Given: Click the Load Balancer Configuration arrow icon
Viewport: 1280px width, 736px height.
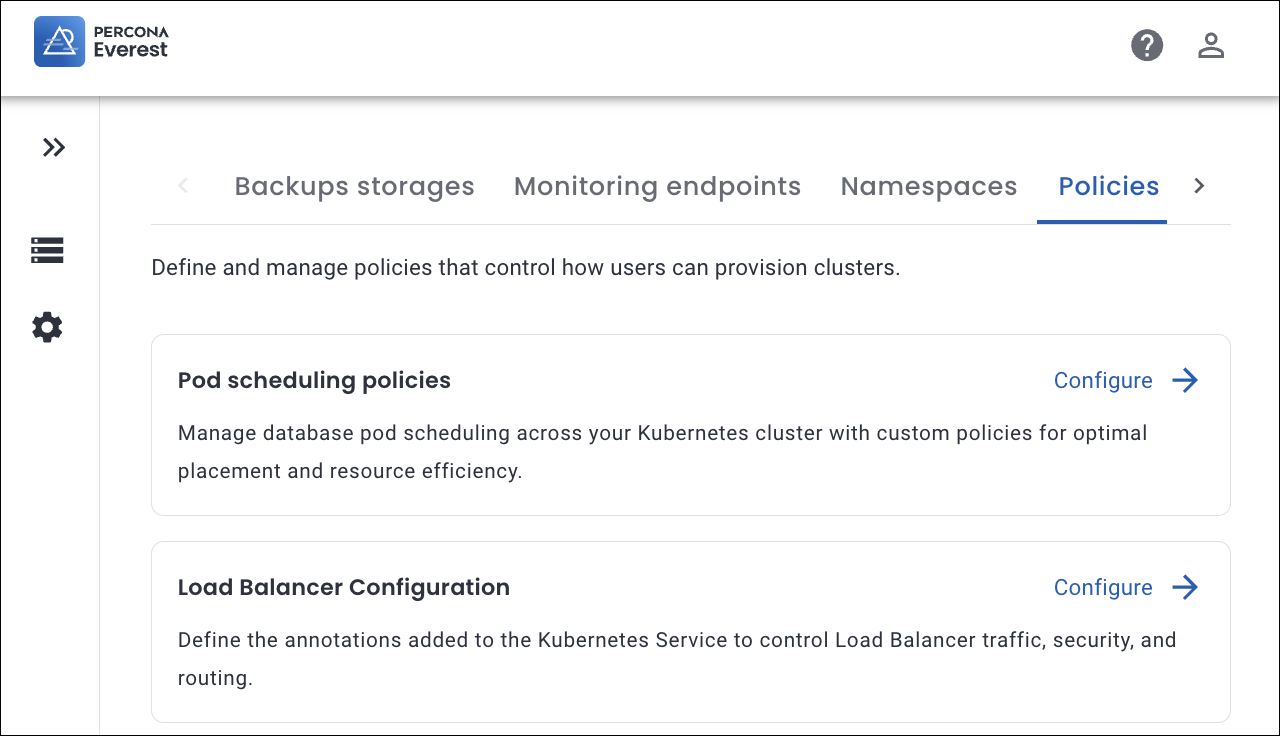Looking at the screenshot, I should (x=1185, y=588).
